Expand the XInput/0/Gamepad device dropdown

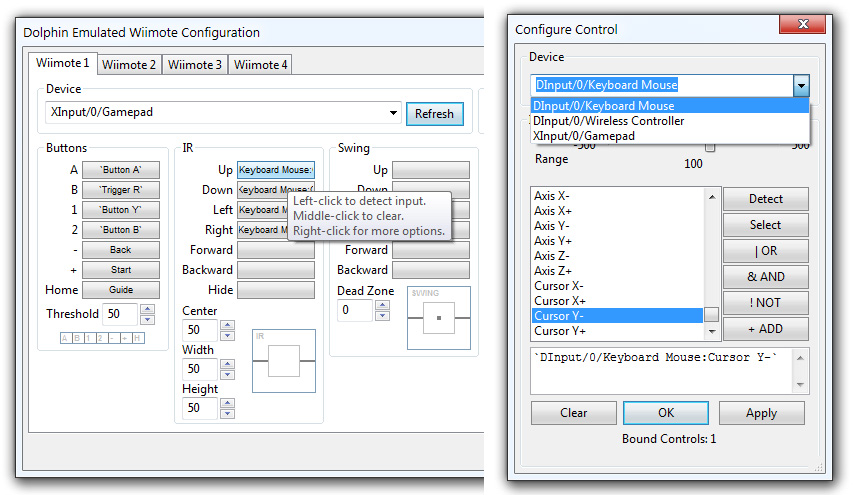[x=392, y=113]
